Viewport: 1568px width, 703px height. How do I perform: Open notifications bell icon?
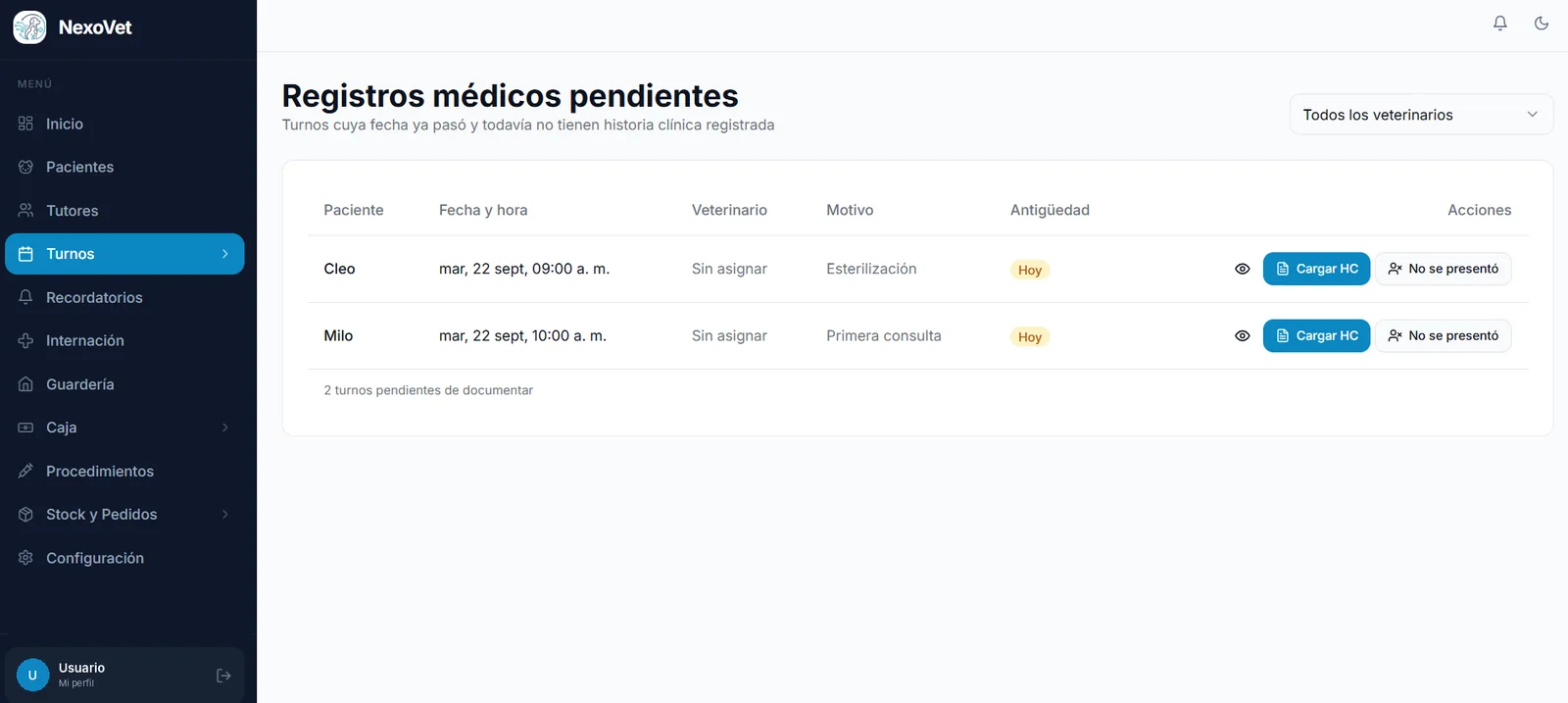coord(1499,23)
